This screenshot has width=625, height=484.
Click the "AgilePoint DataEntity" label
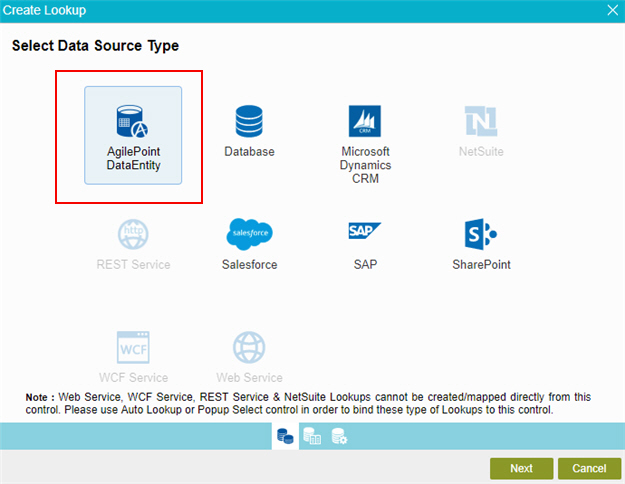pos(134,158)
